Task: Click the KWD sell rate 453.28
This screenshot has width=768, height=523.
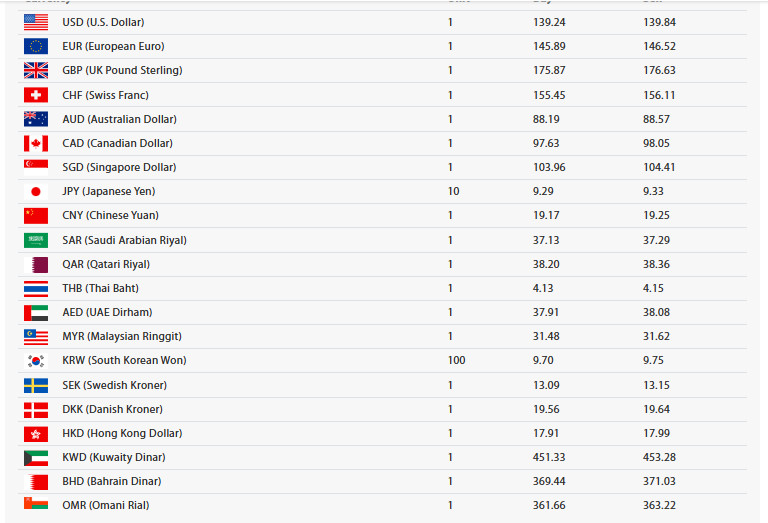Action: (x=658, y=457)
